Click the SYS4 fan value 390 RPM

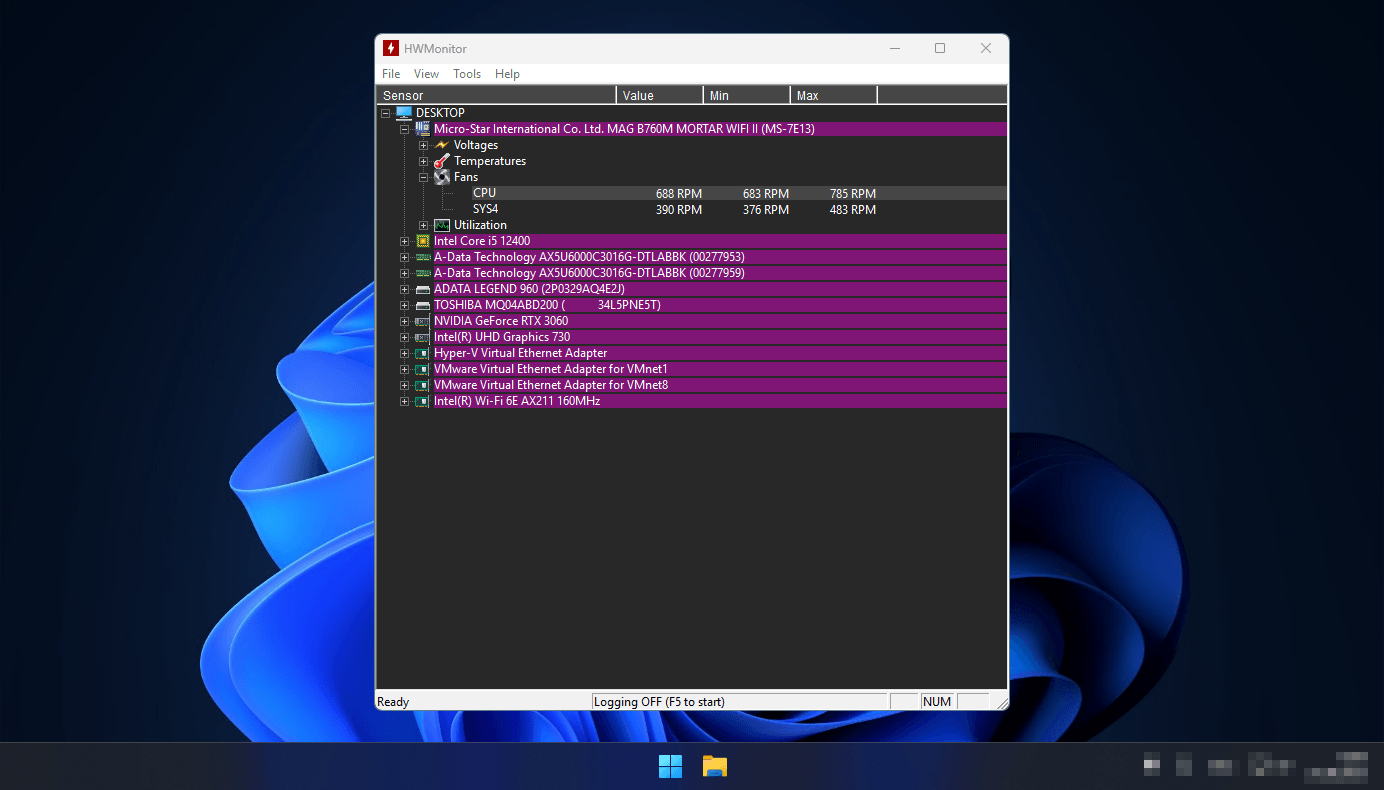[x=679, y=210]
